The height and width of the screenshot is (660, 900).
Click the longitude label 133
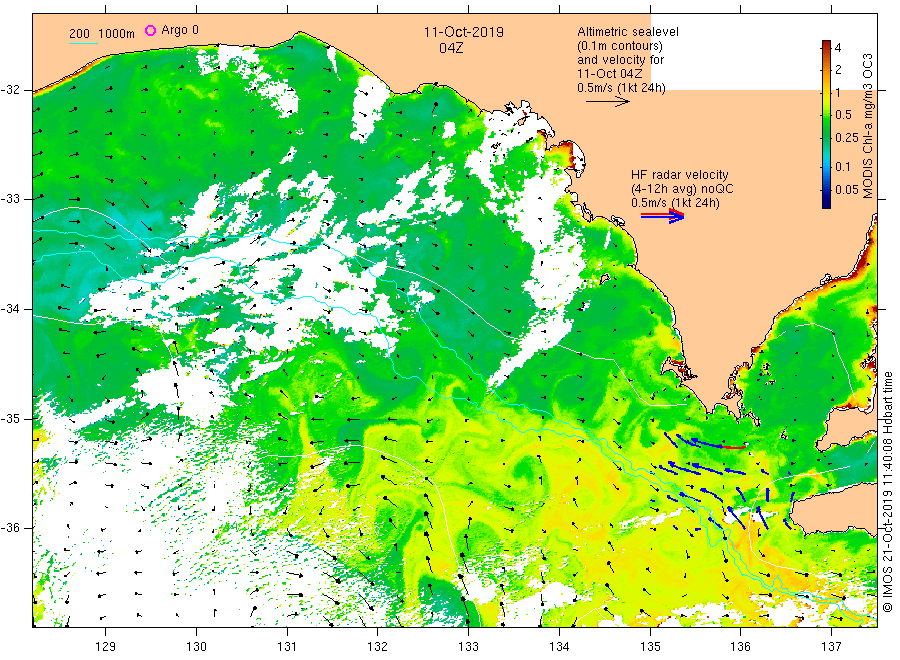point(468,647)
